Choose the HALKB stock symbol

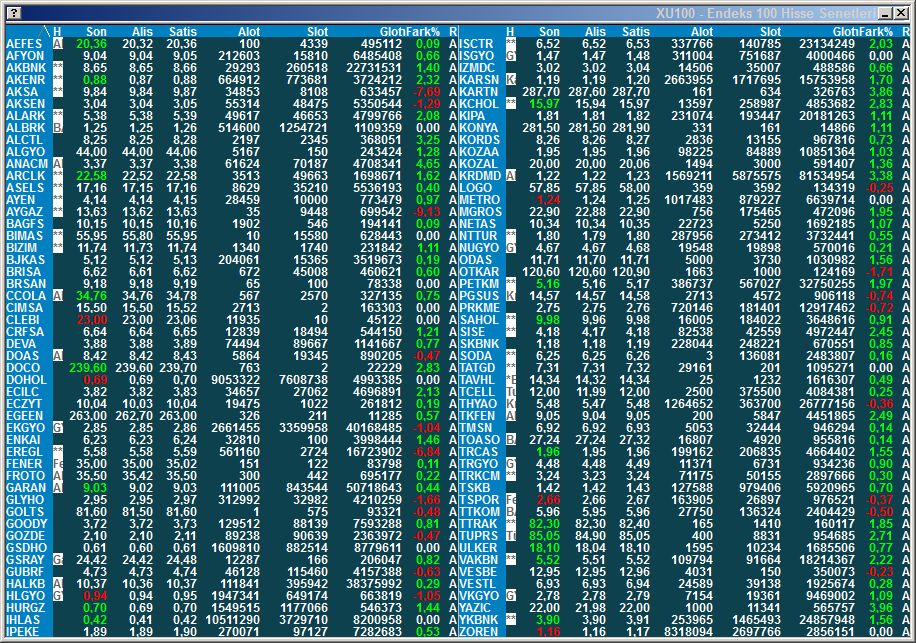click(25, 583)
